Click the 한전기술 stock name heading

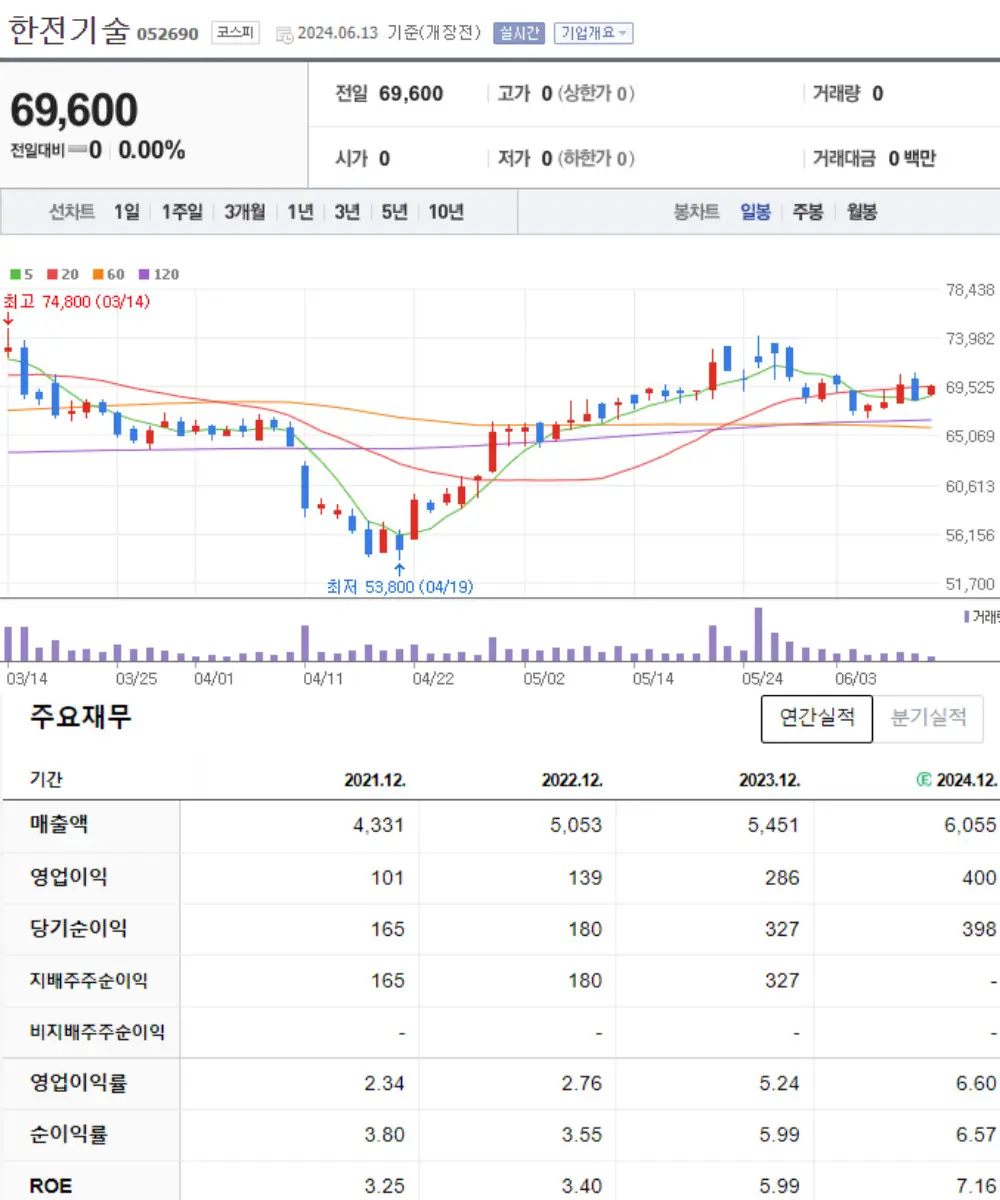point(69,31)
